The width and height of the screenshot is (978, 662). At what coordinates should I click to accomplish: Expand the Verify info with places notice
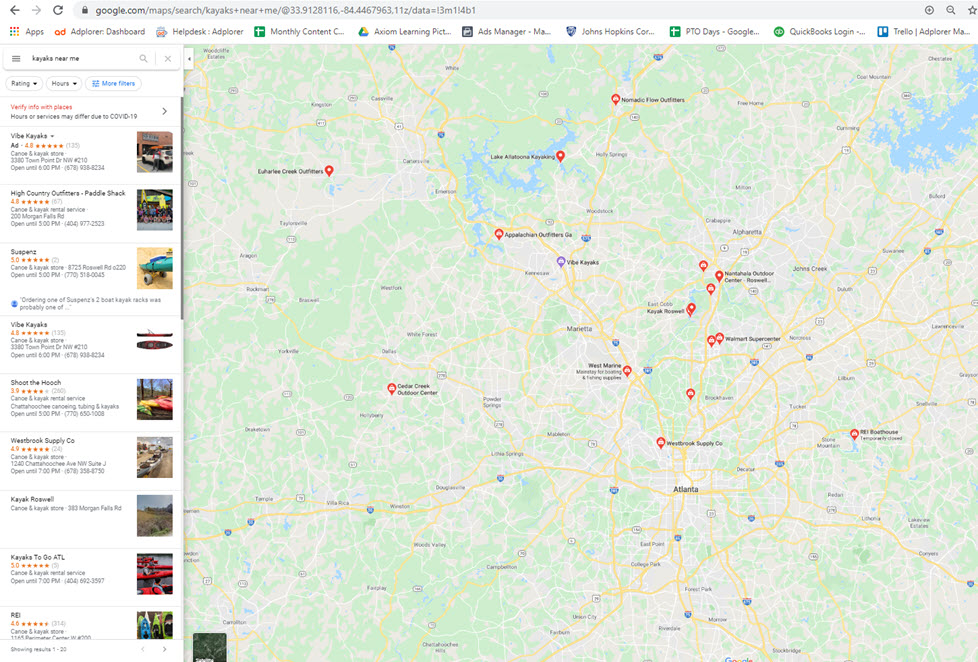tap(165, 111)
